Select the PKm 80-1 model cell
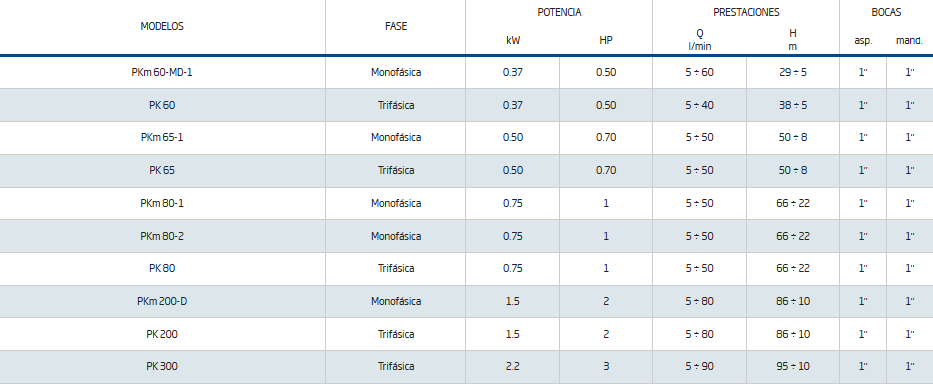 (162, 203)
